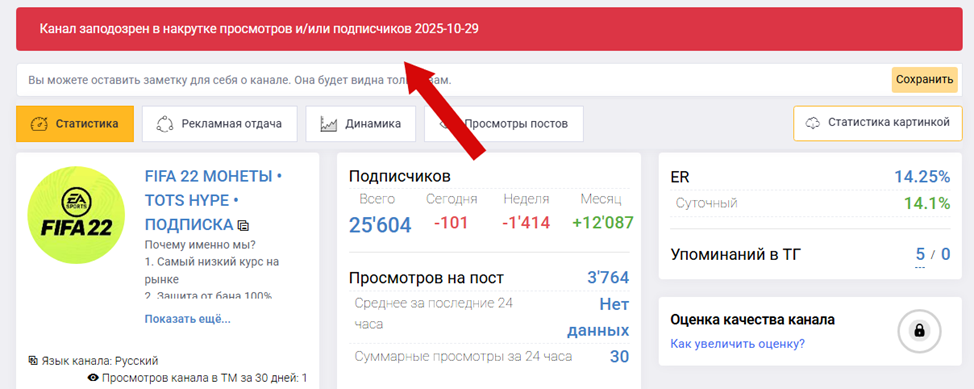
Task: Click the mentions value 0
Action: coord(945,254)
